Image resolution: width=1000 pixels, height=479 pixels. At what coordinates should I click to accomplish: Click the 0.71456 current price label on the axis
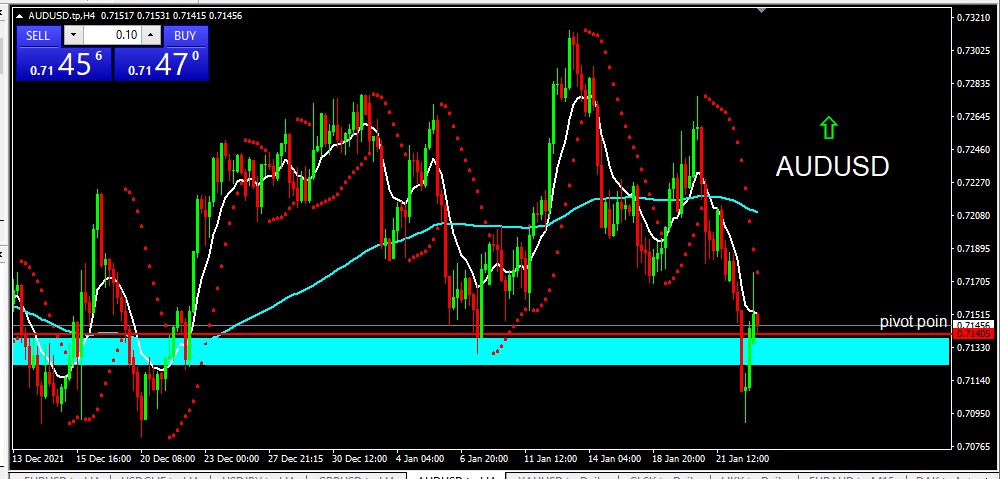[x=973, y=325]
